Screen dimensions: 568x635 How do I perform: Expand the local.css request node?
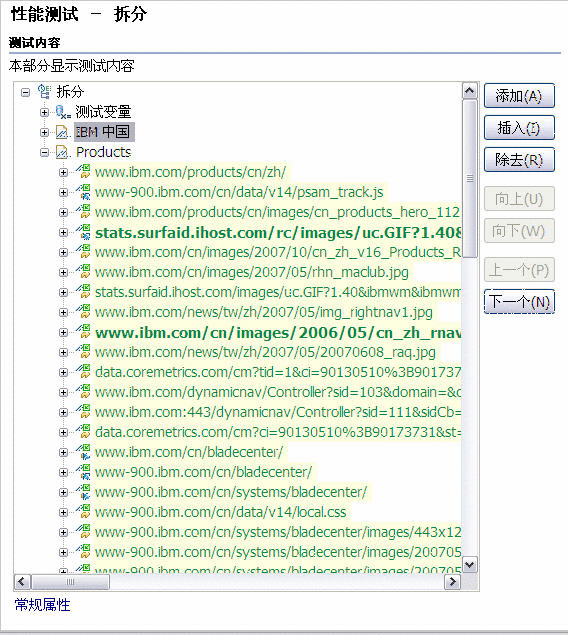63,512
